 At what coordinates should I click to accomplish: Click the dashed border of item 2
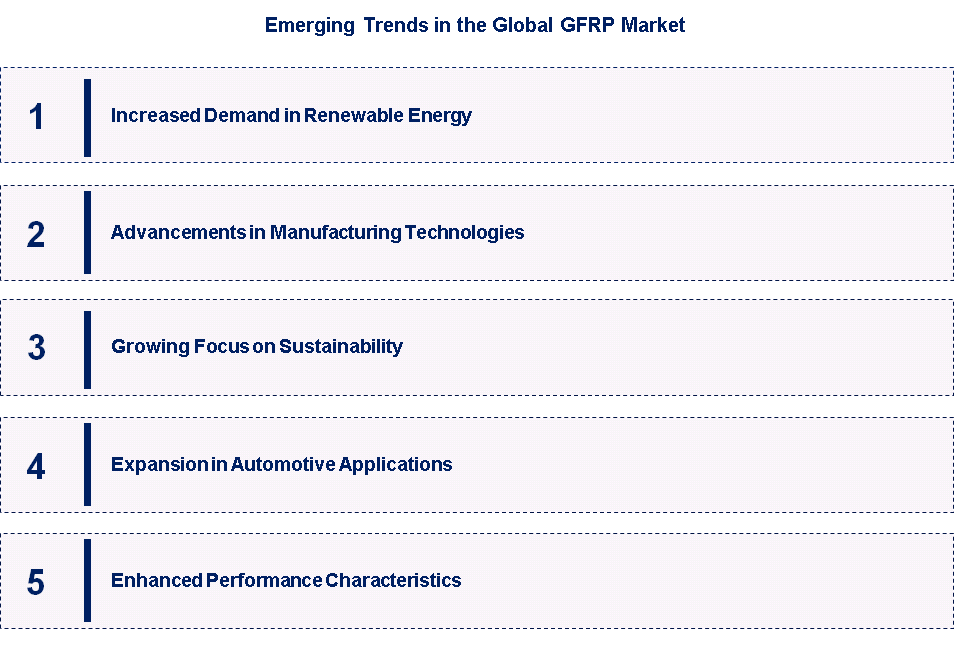477,187
